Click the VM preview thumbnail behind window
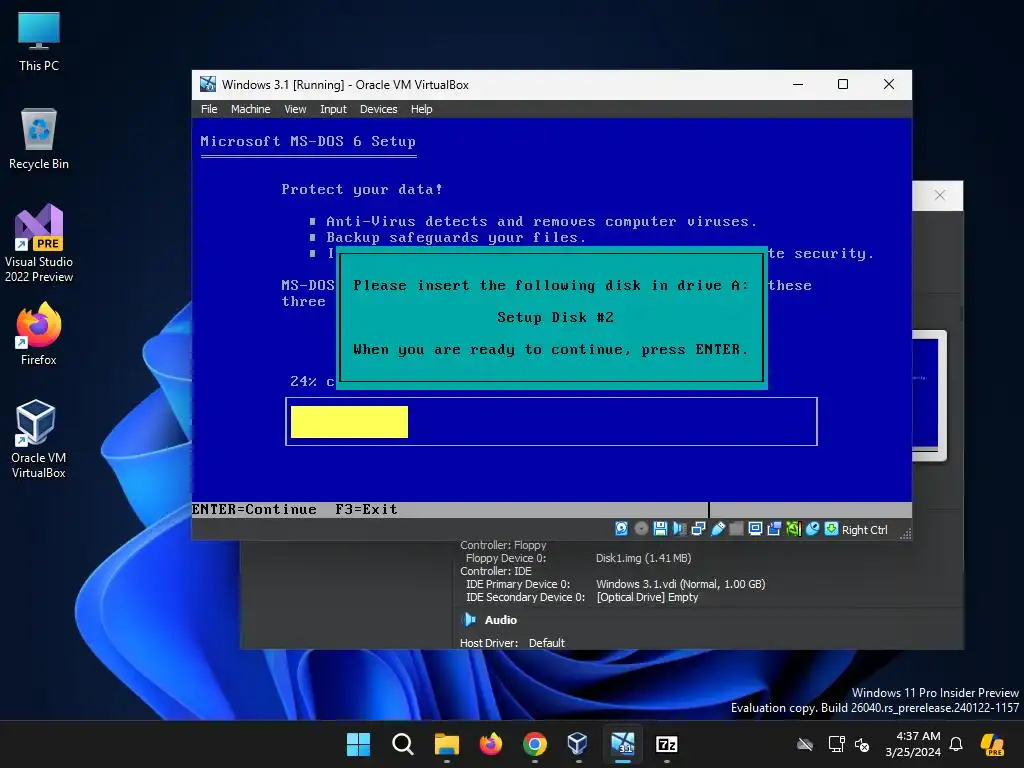Viewport: 1024px width, 768px height. 929,395
